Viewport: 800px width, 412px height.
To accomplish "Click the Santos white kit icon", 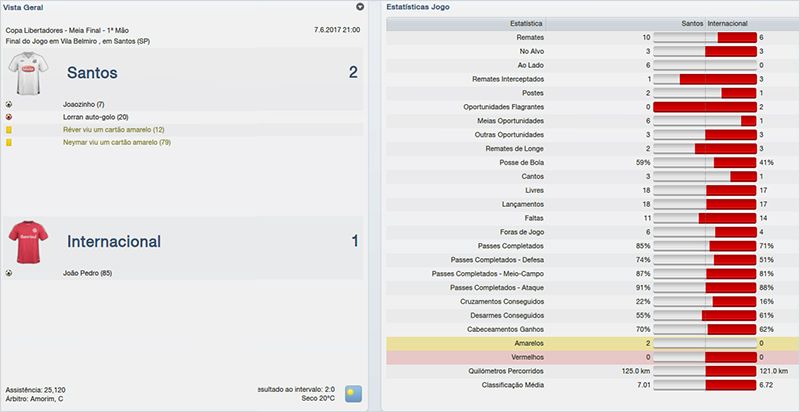I will coord(28,72).
